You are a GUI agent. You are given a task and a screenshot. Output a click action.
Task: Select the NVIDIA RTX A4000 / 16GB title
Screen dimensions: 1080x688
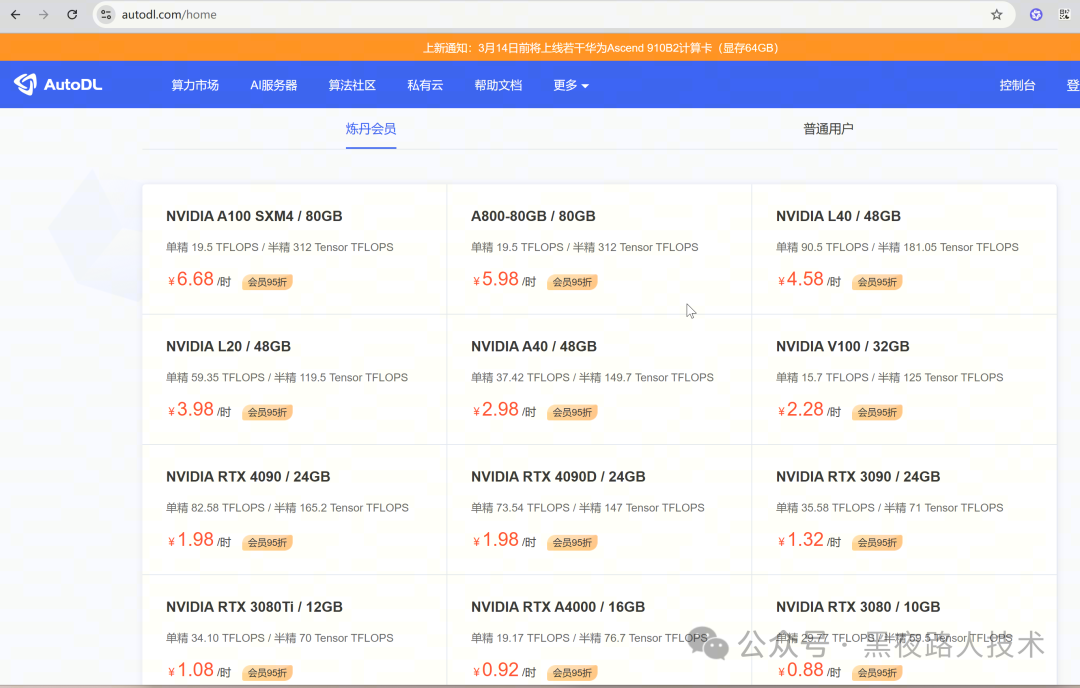coord(558,607)
